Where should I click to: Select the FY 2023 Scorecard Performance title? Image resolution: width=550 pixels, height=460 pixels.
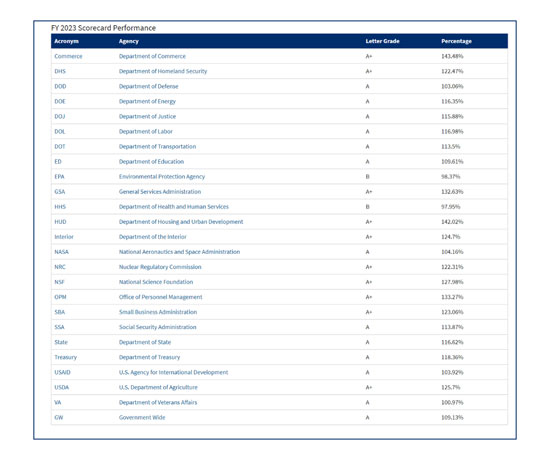[x=103, y=28]
